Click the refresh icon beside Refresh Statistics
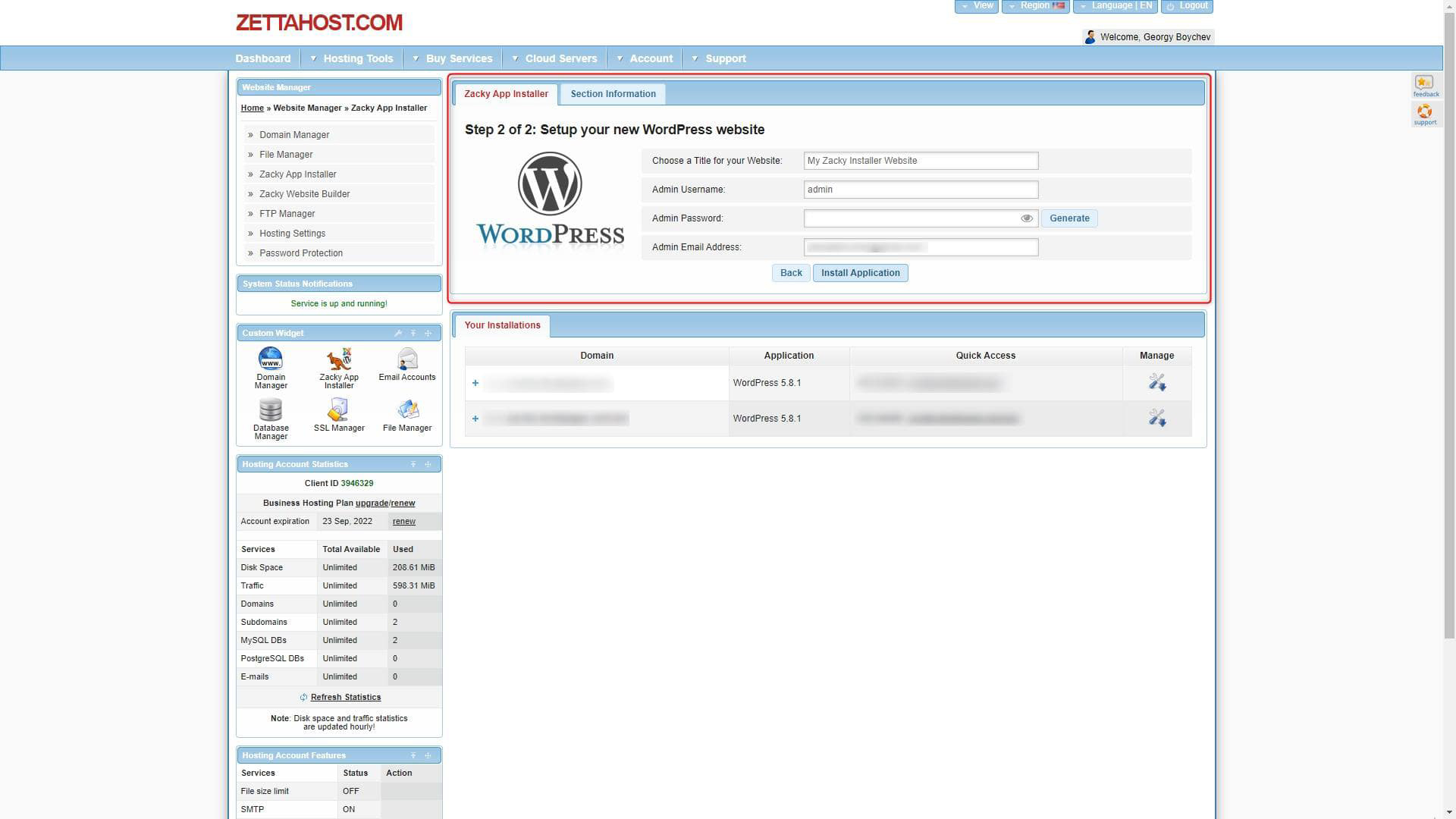The height and width of the screenshot is (819, 1456). pos(303,697)
